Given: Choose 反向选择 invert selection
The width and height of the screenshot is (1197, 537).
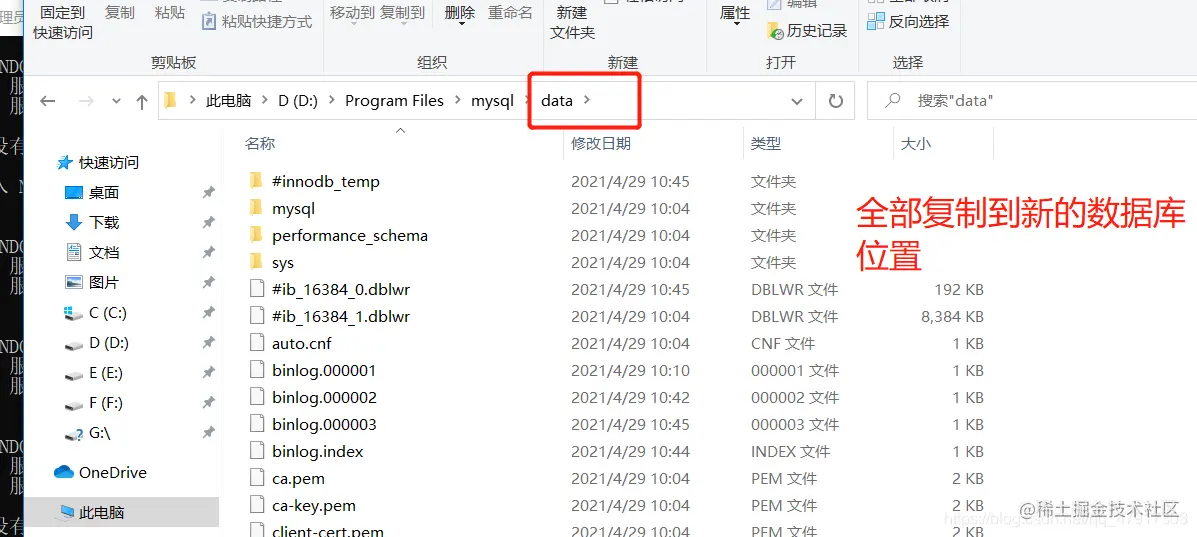Looking at the screenshot, I should pos(908,22).
